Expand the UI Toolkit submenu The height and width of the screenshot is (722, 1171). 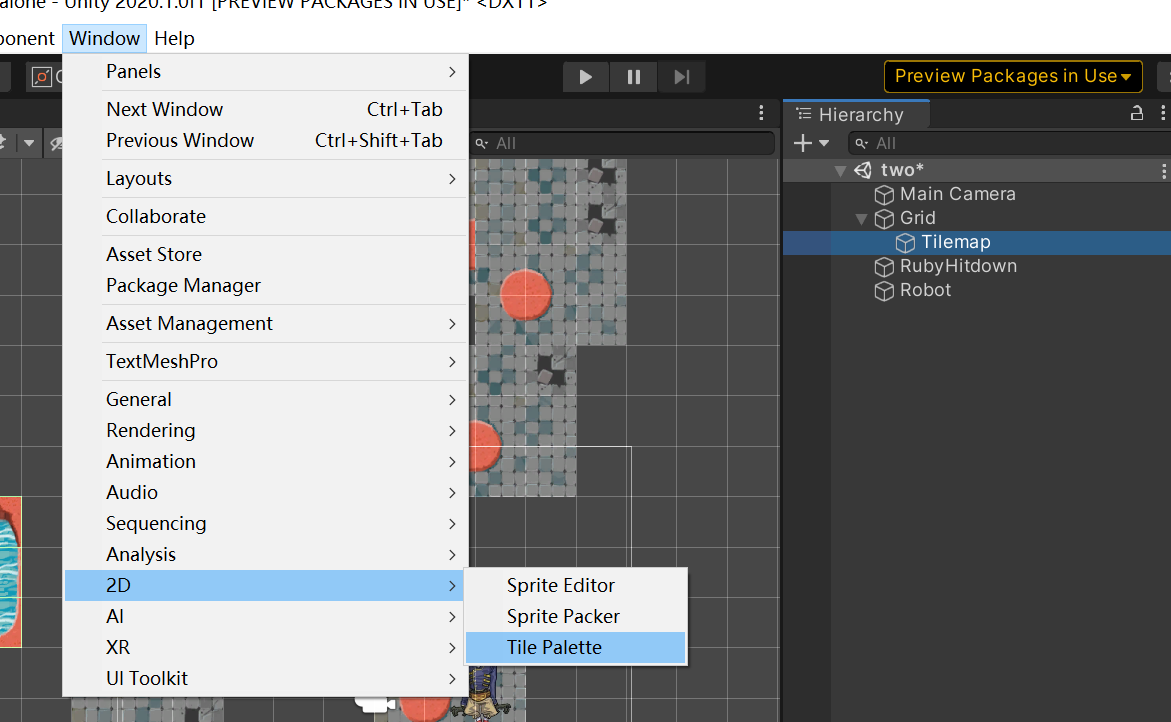pos(266,679)
